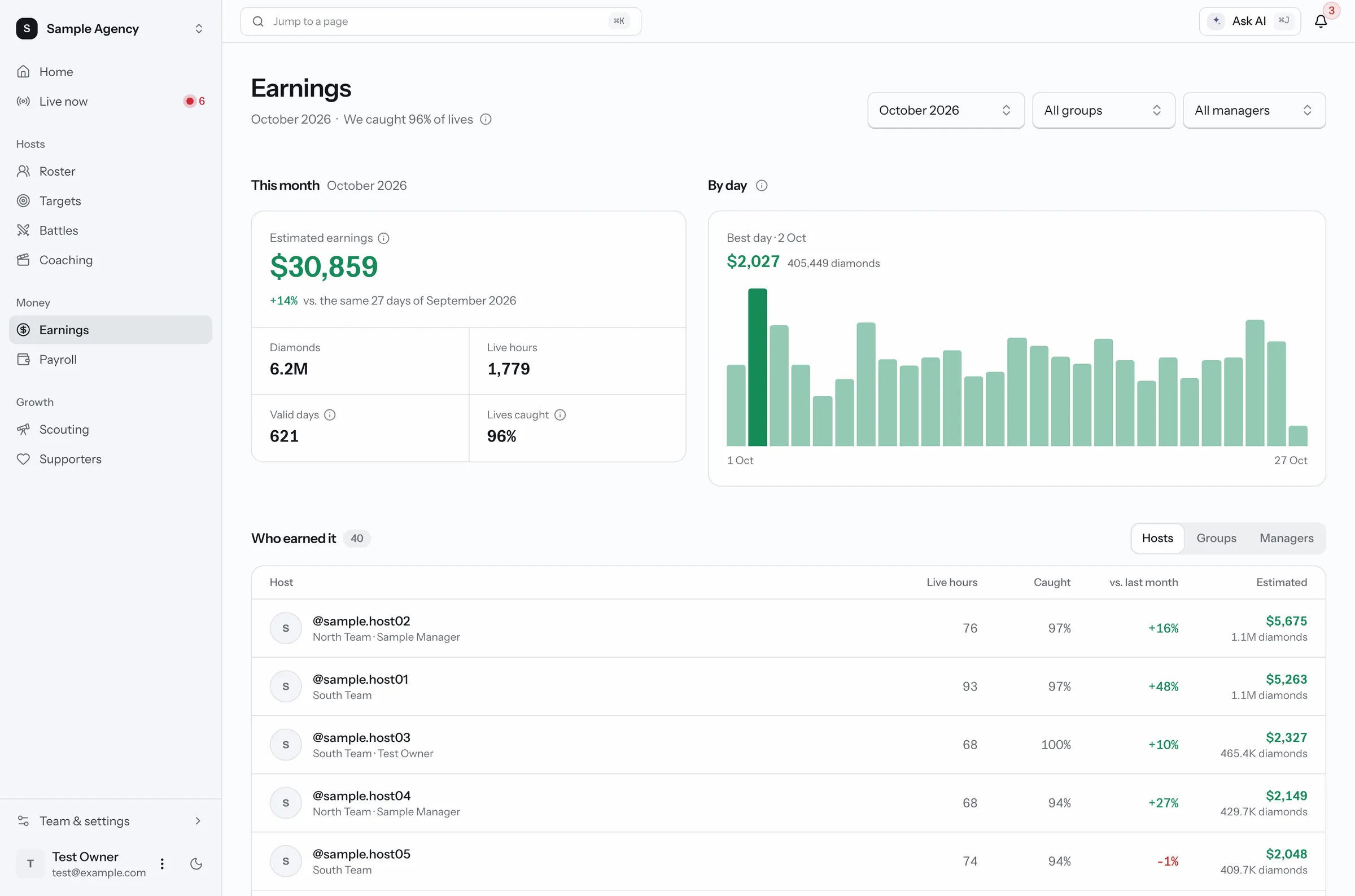Sort by Caught column header
This screenshot has height=896, width=1355.
[1052, 582]
